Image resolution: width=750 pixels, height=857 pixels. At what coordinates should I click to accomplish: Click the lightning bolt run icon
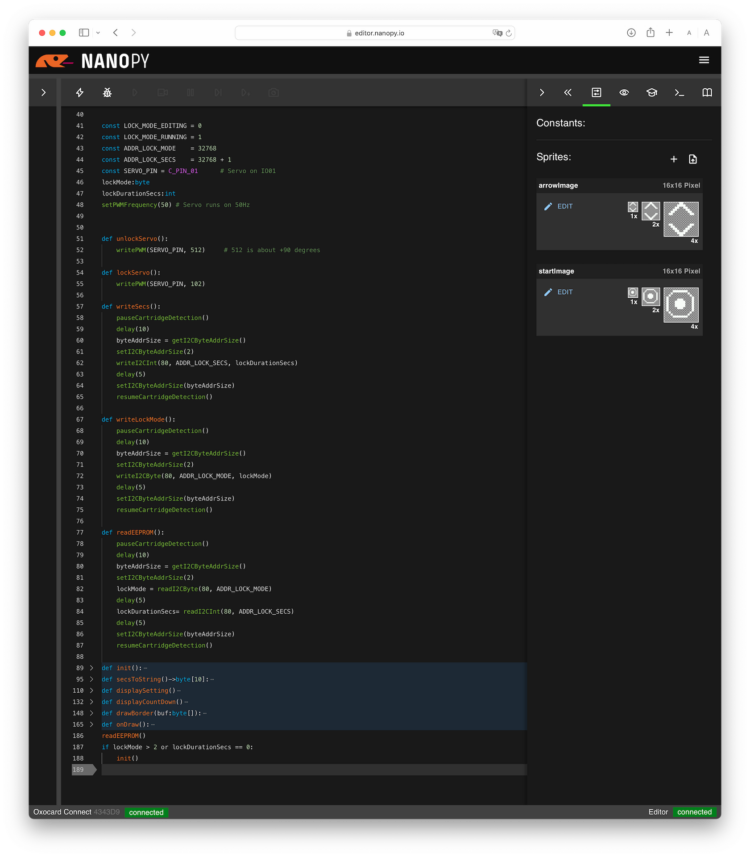(x=80, y=92)
